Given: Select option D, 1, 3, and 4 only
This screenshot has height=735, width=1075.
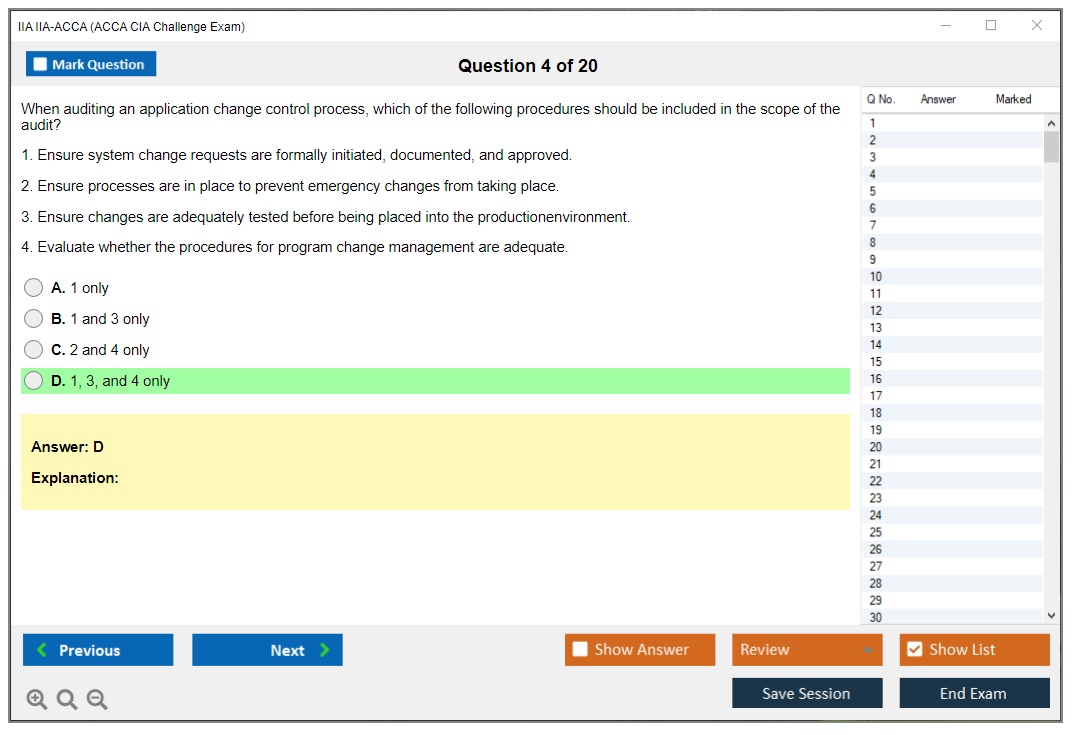Looking at the screenshot, I should pyautogui.click(x=34, y=381).
